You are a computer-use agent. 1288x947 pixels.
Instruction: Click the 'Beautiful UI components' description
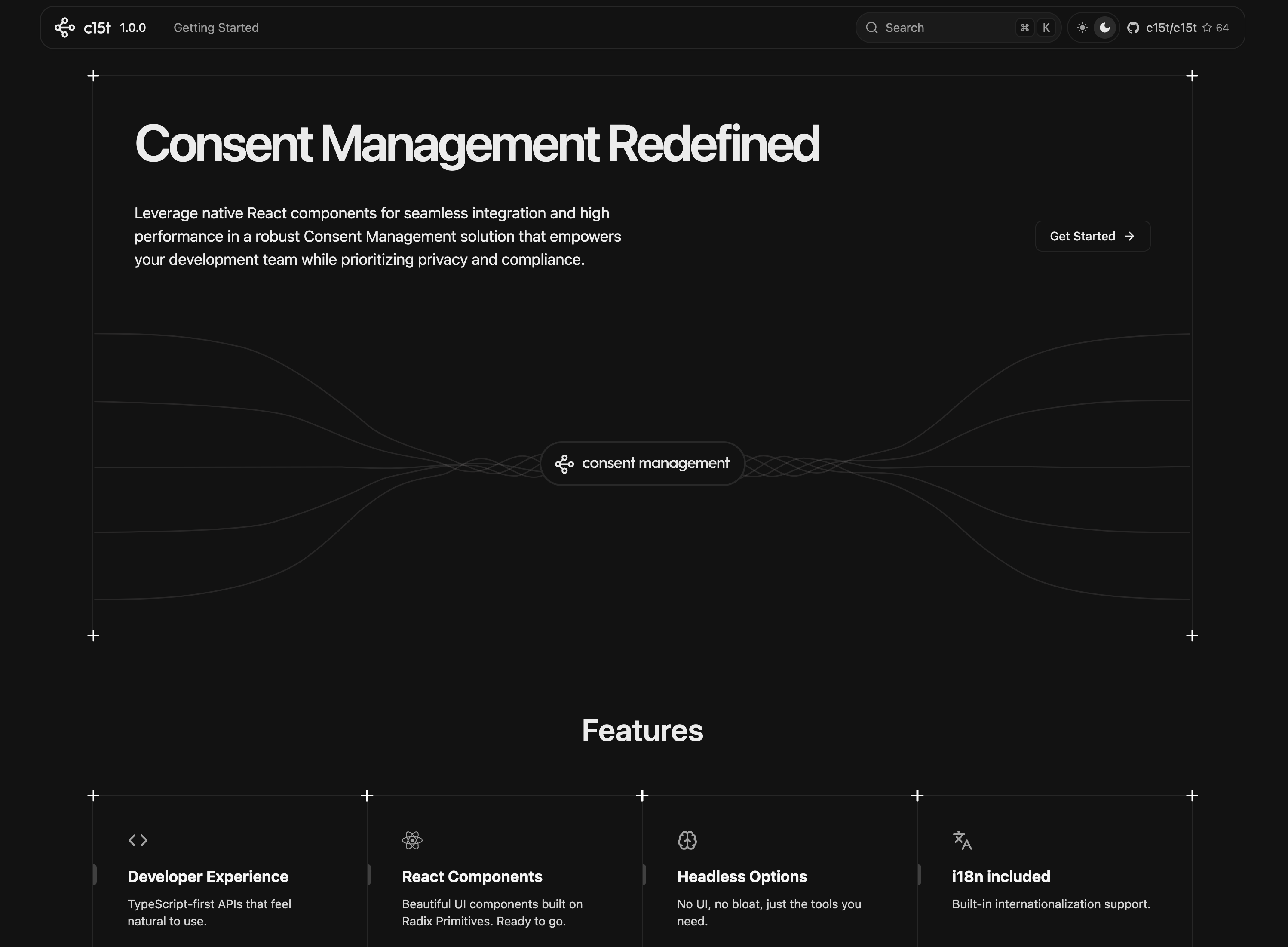tap(492, 913)
